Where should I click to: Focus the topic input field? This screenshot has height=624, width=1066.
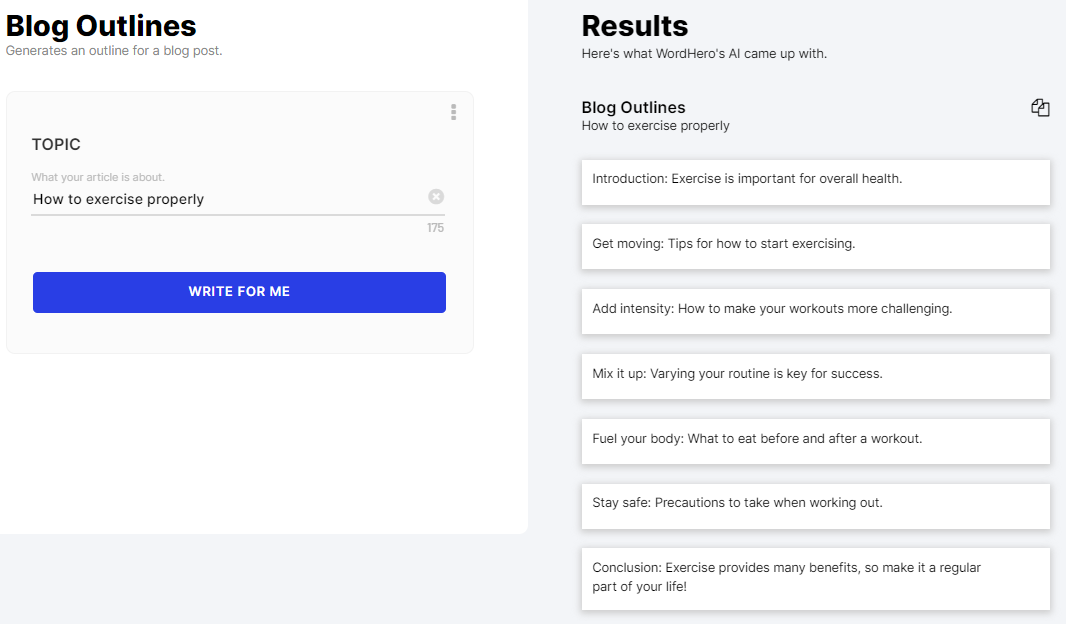pos(228,199)
